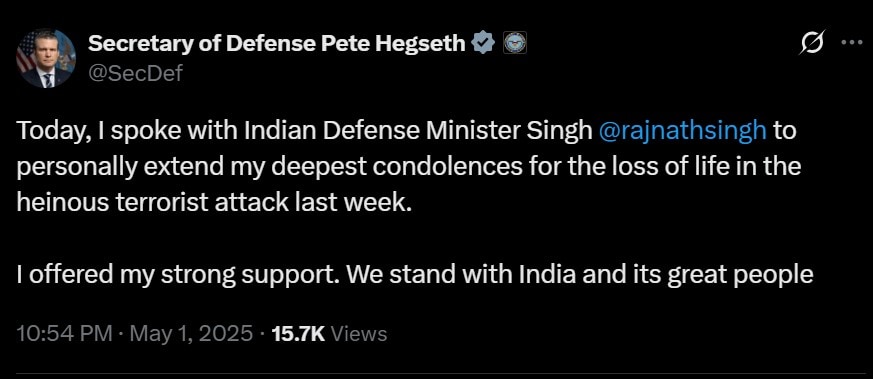Open the @rajnathsingh mention link
The width and height of the screenshot is (873, 379).
pyautogui.click(x=682, y=131)
